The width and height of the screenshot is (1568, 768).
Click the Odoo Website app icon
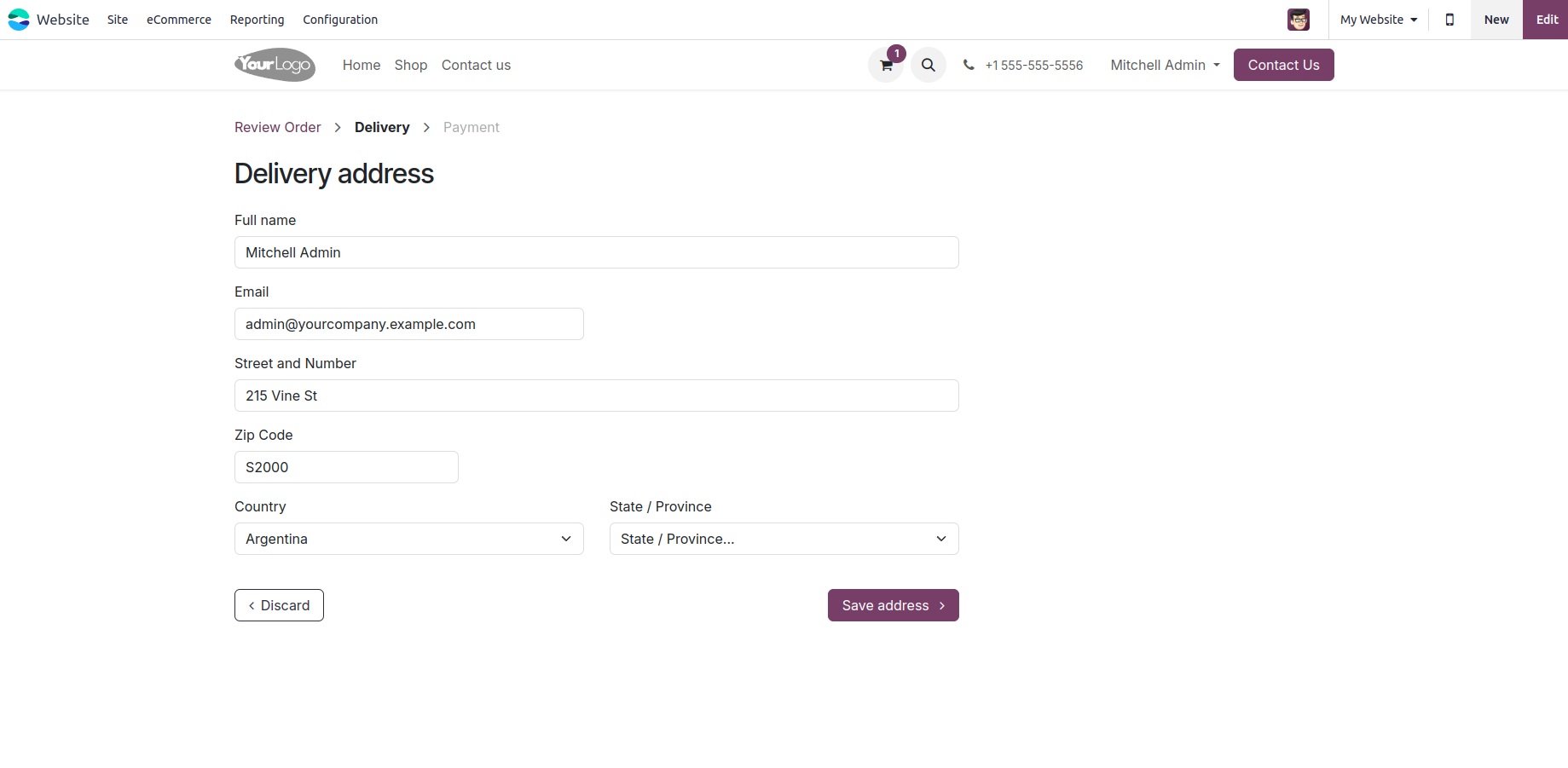pyautogui.click(x=19, y=20)
